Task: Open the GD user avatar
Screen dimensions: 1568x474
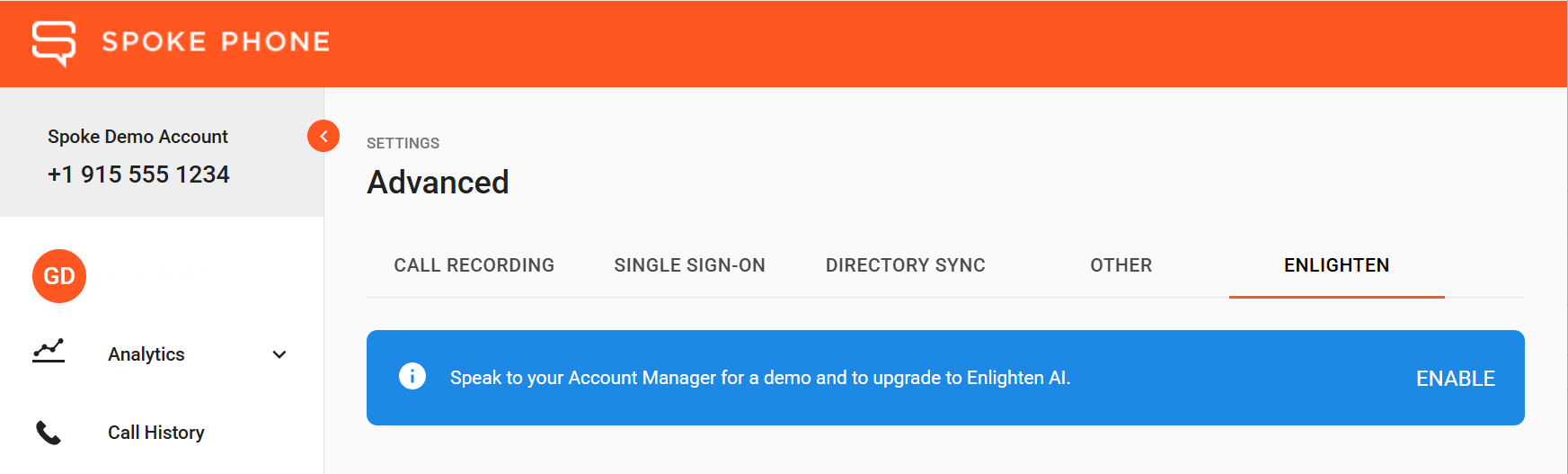Action: click(x=59, y=276)
